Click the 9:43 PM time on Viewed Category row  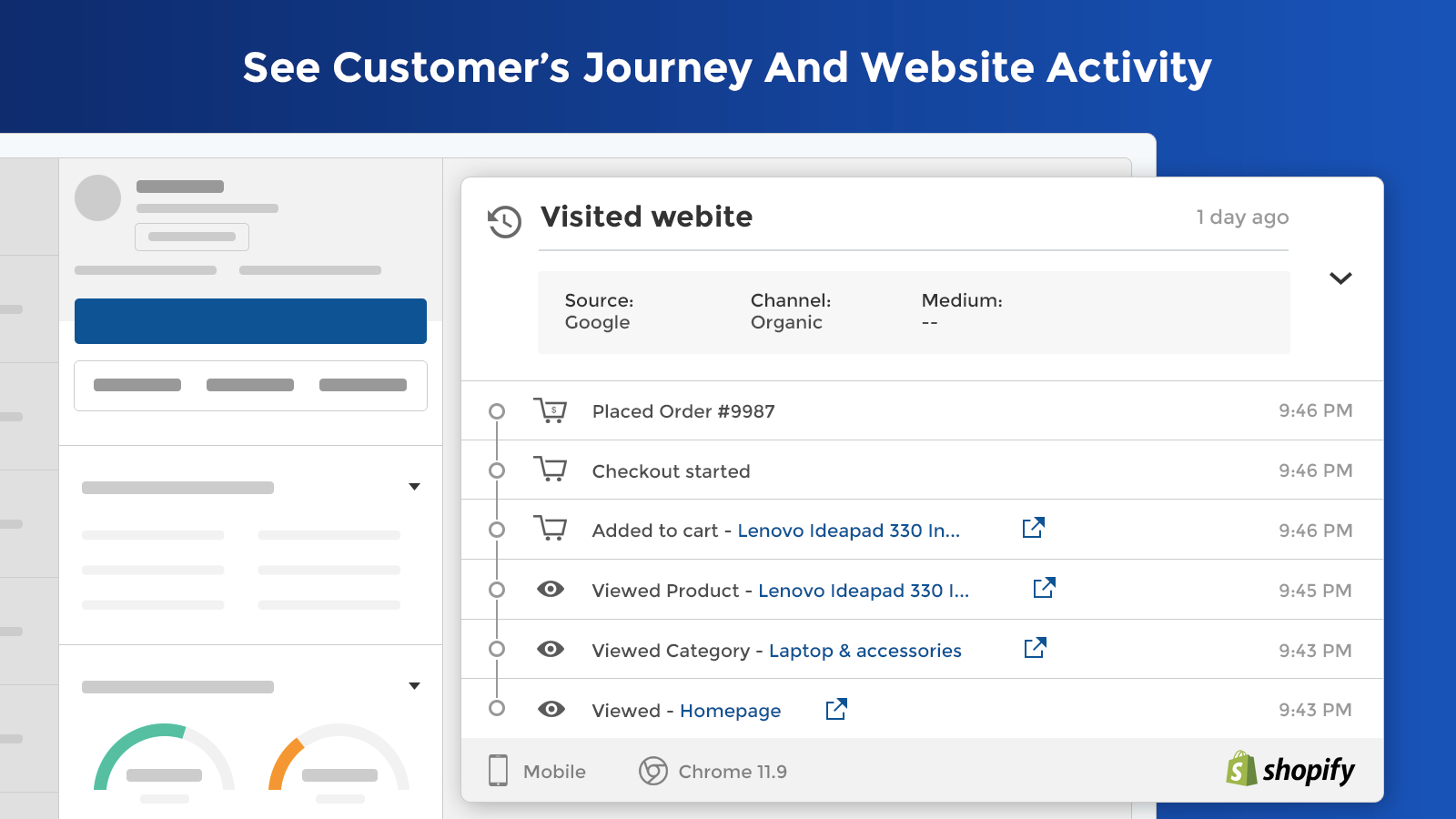point(1315,651)
